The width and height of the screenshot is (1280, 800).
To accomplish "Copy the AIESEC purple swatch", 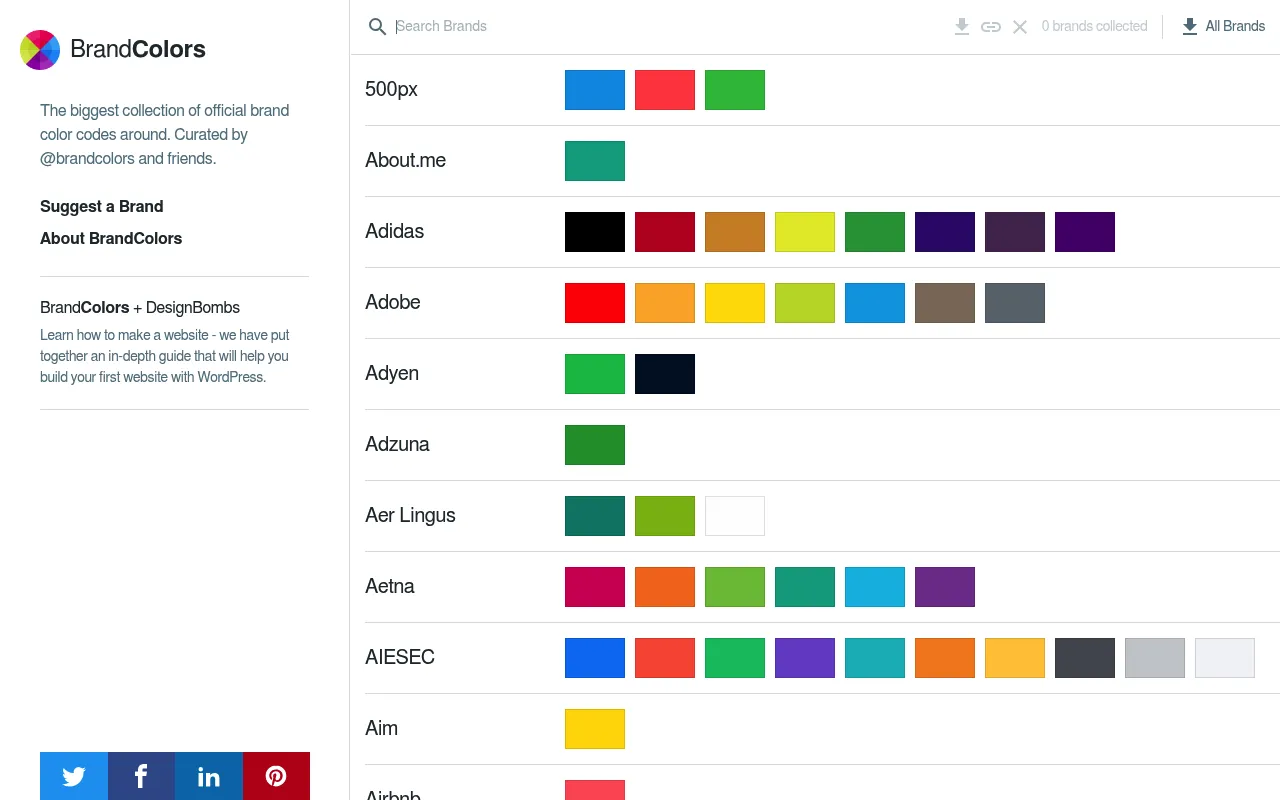I will 805,658.
